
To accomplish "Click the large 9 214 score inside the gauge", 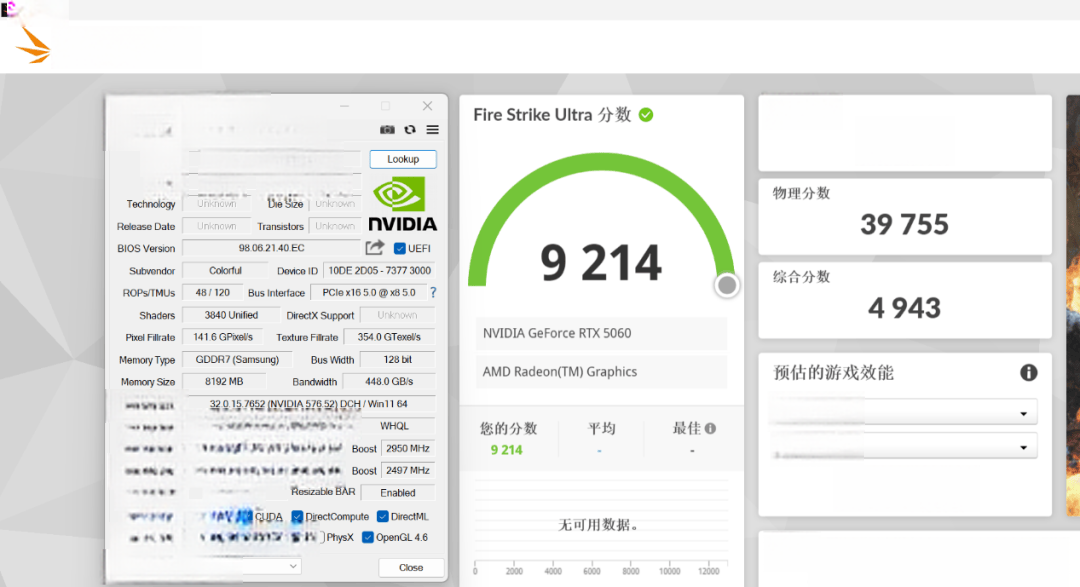I will (x=601, y=262).
